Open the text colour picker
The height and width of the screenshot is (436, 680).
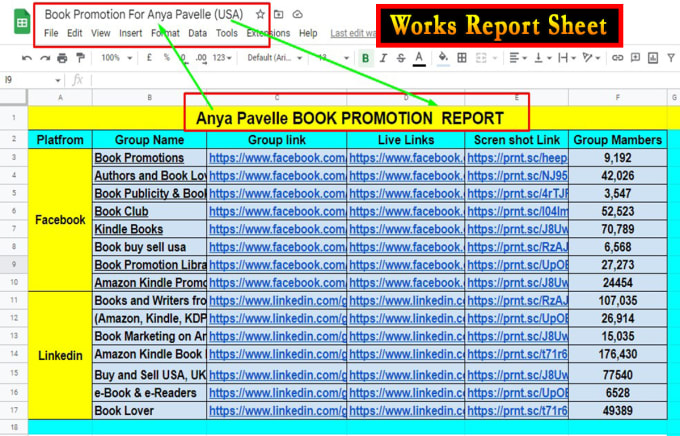(419, 58)
